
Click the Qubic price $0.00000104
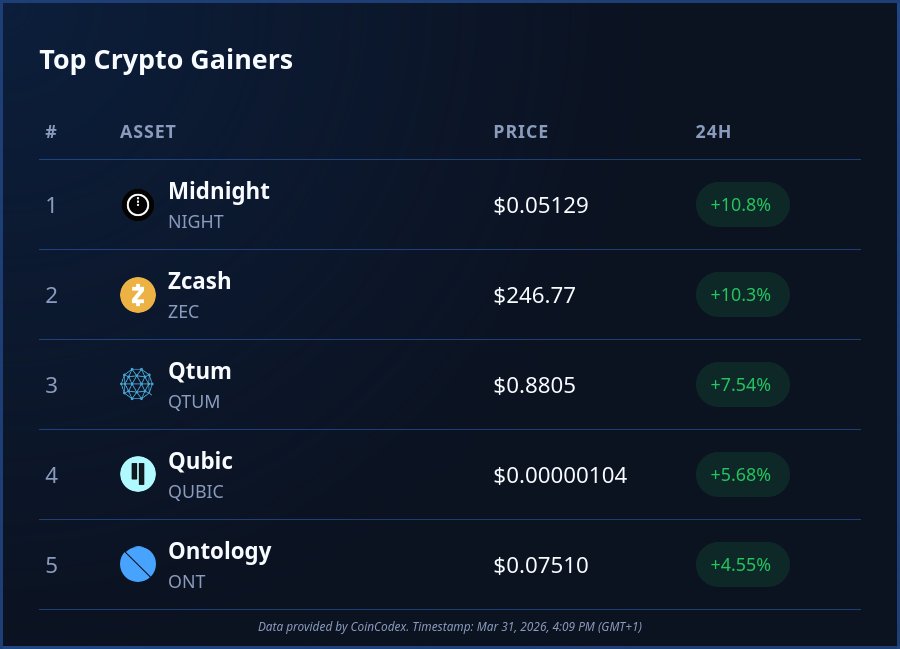pos(560,475)
